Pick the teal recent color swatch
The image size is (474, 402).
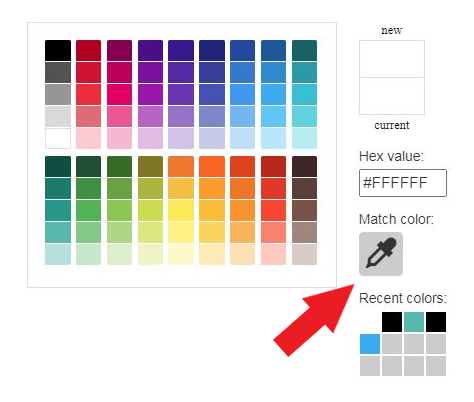[414, 322]
